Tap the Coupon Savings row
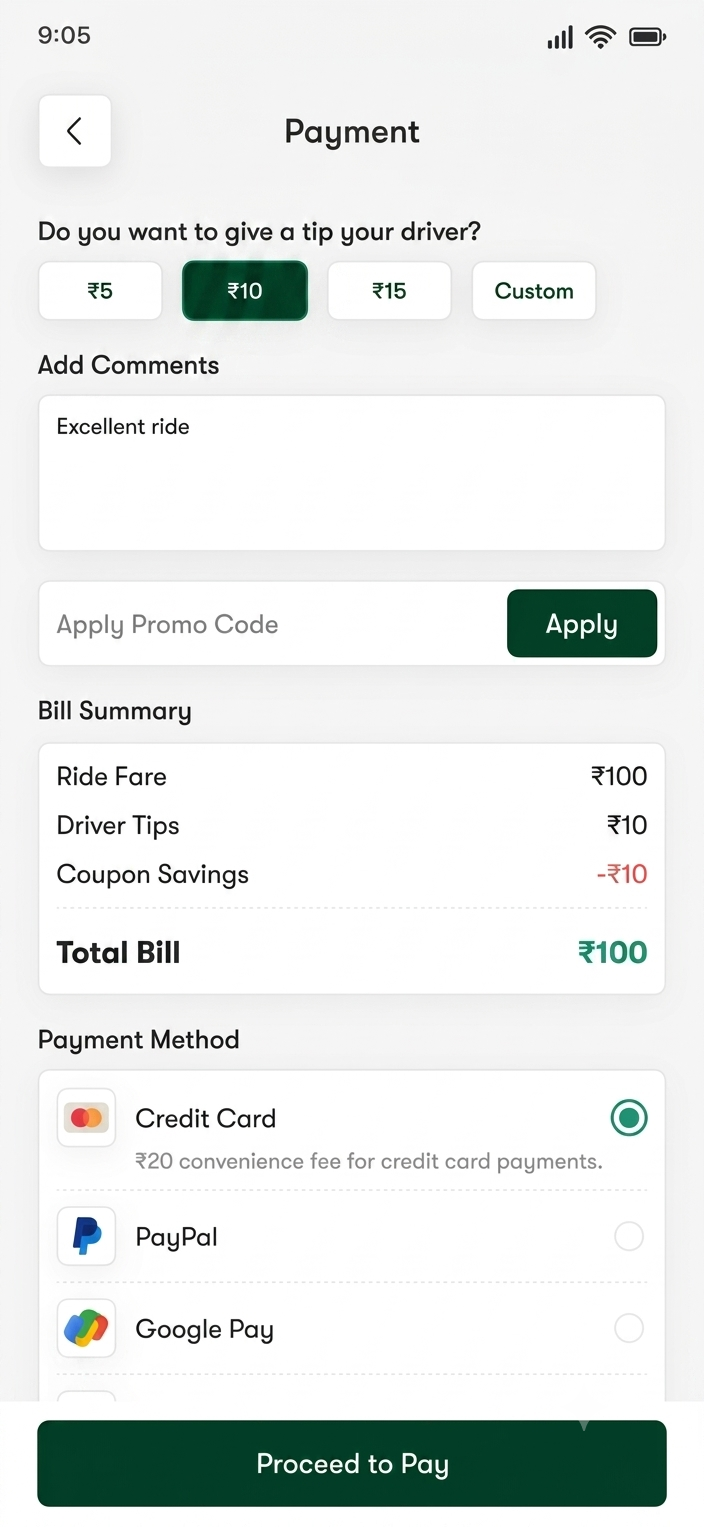704x1527 pixels. coord(352,874)
